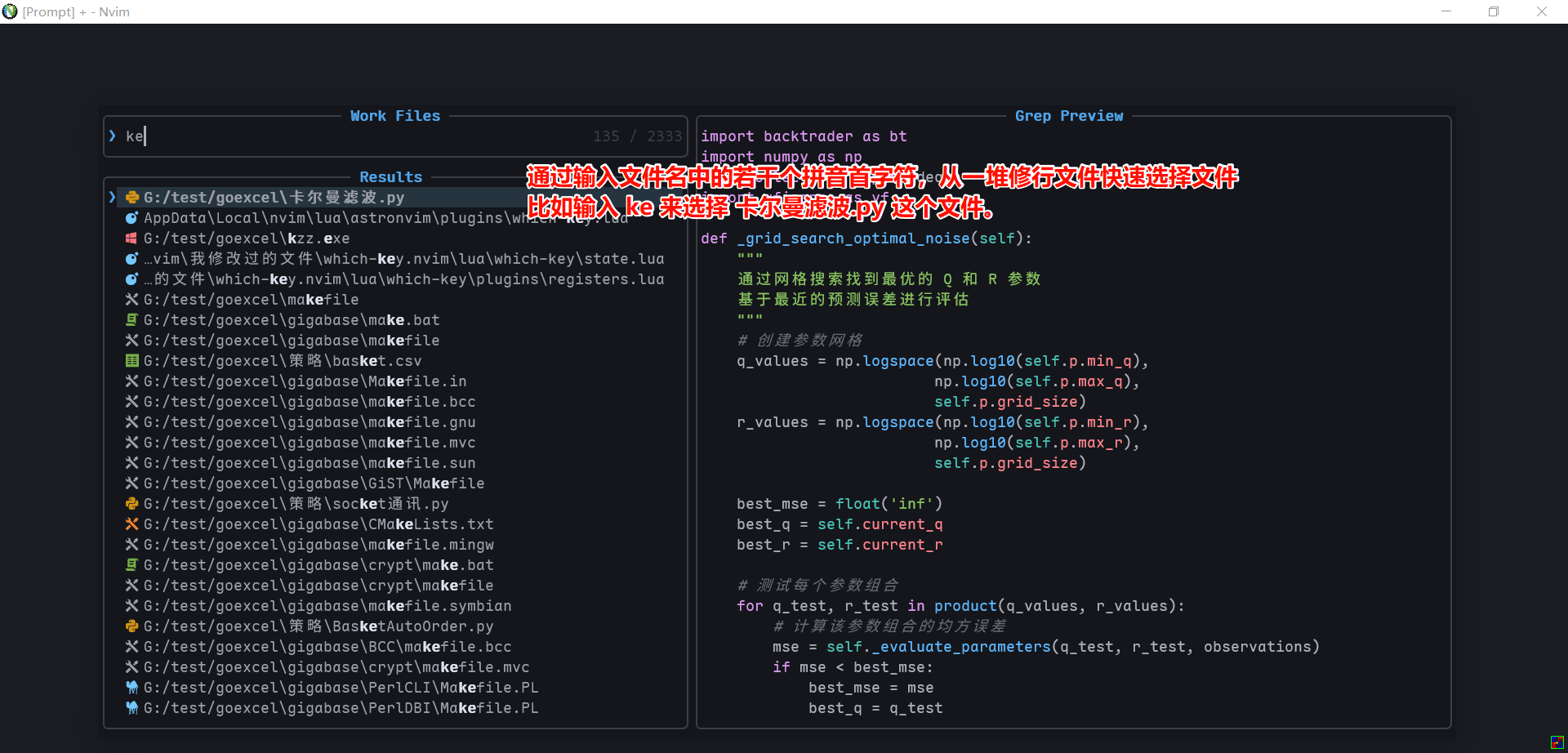
Task: Open BasketAutoOrder.py from results list
Action: [318, 626]
